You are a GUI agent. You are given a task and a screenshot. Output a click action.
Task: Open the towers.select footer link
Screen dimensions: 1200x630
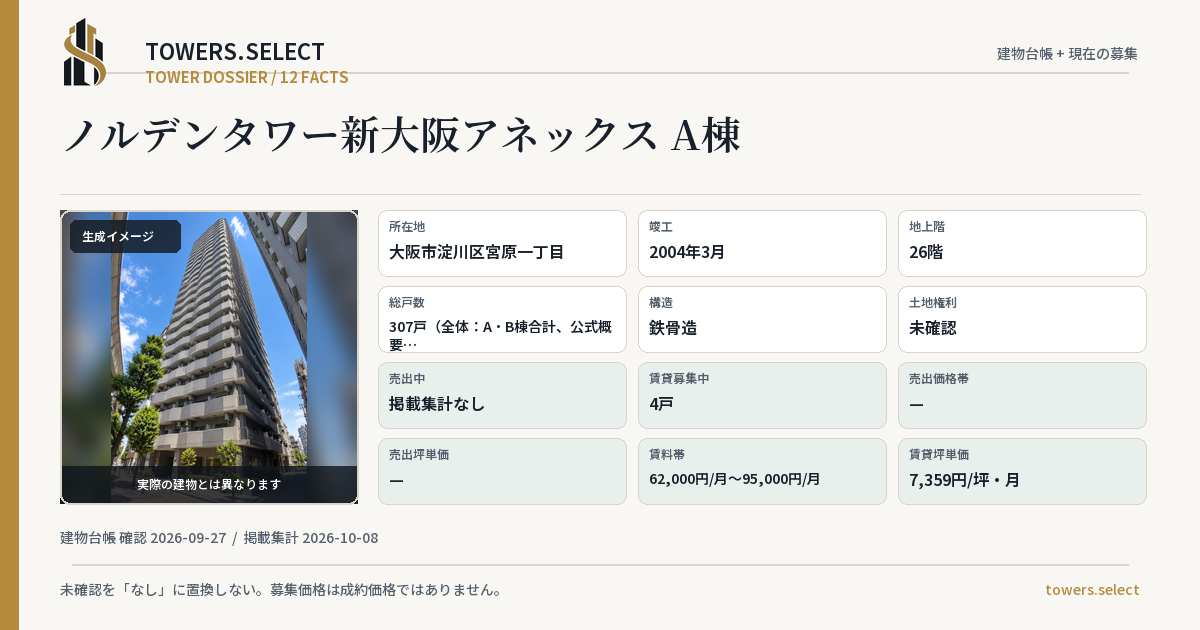click(1092, 590)
